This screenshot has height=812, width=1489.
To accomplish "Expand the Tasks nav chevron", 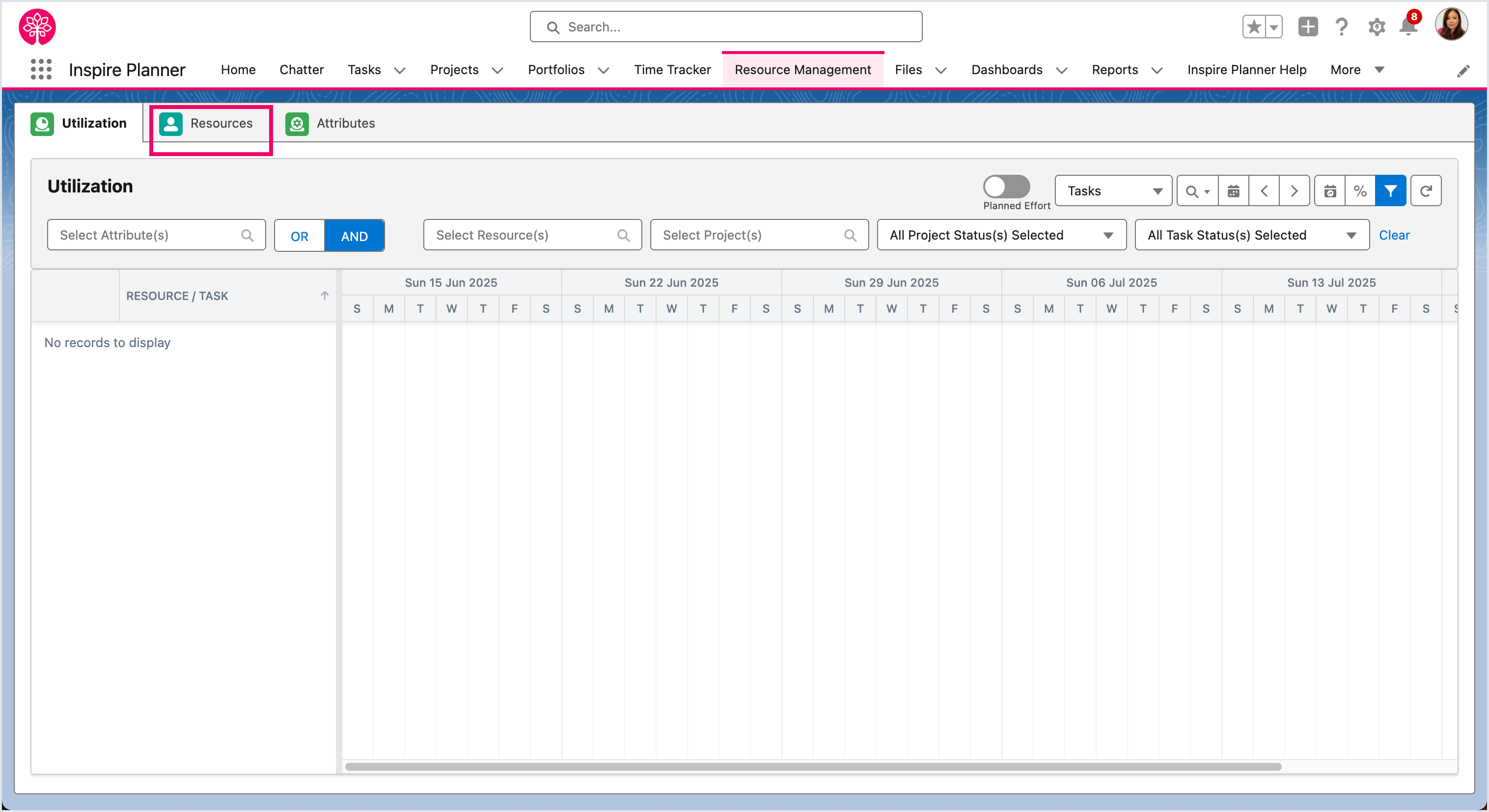I will 399,71.
